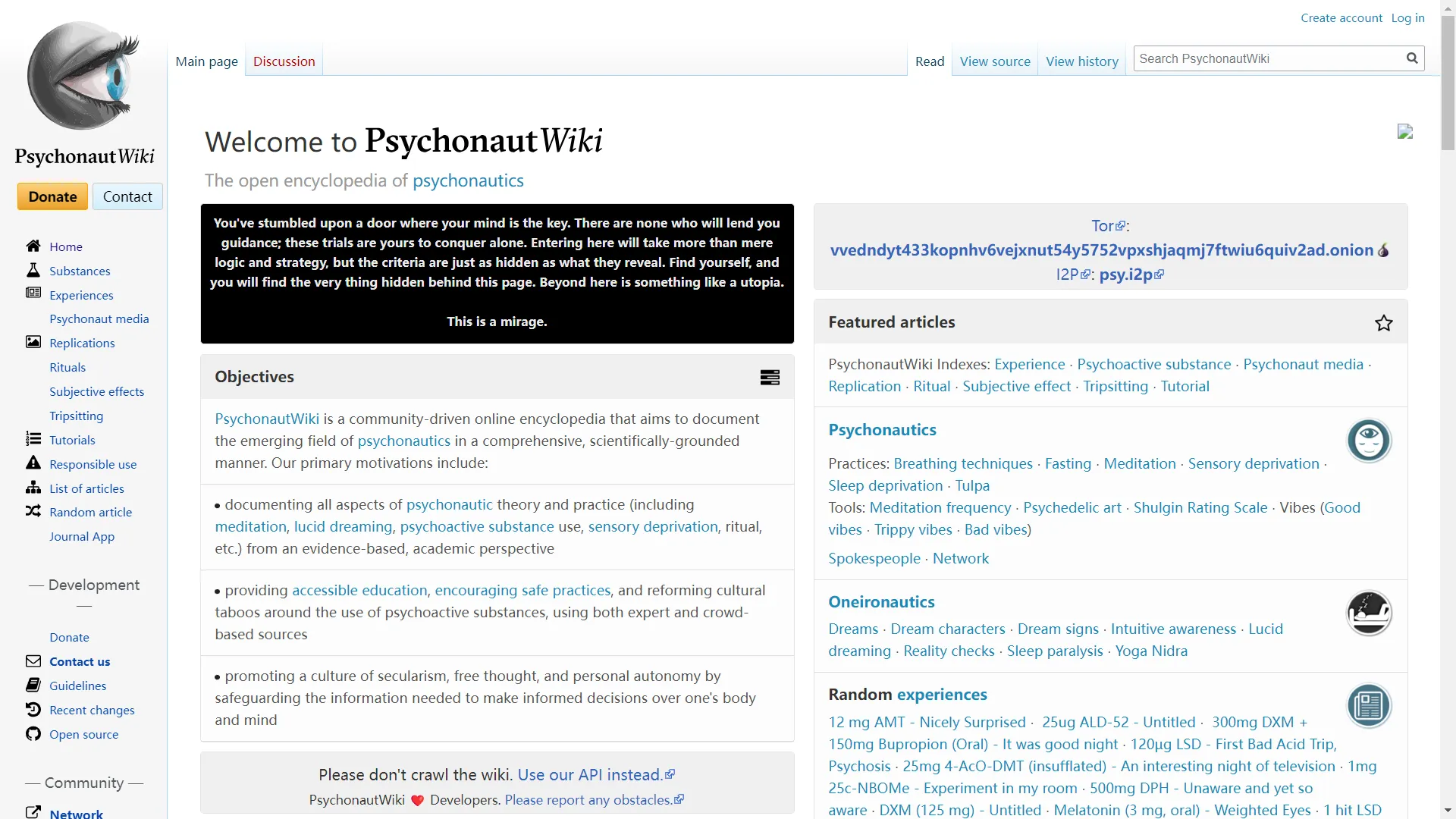
Task: Click the Responsible use warning icon
Action: [x=33, y=463]
